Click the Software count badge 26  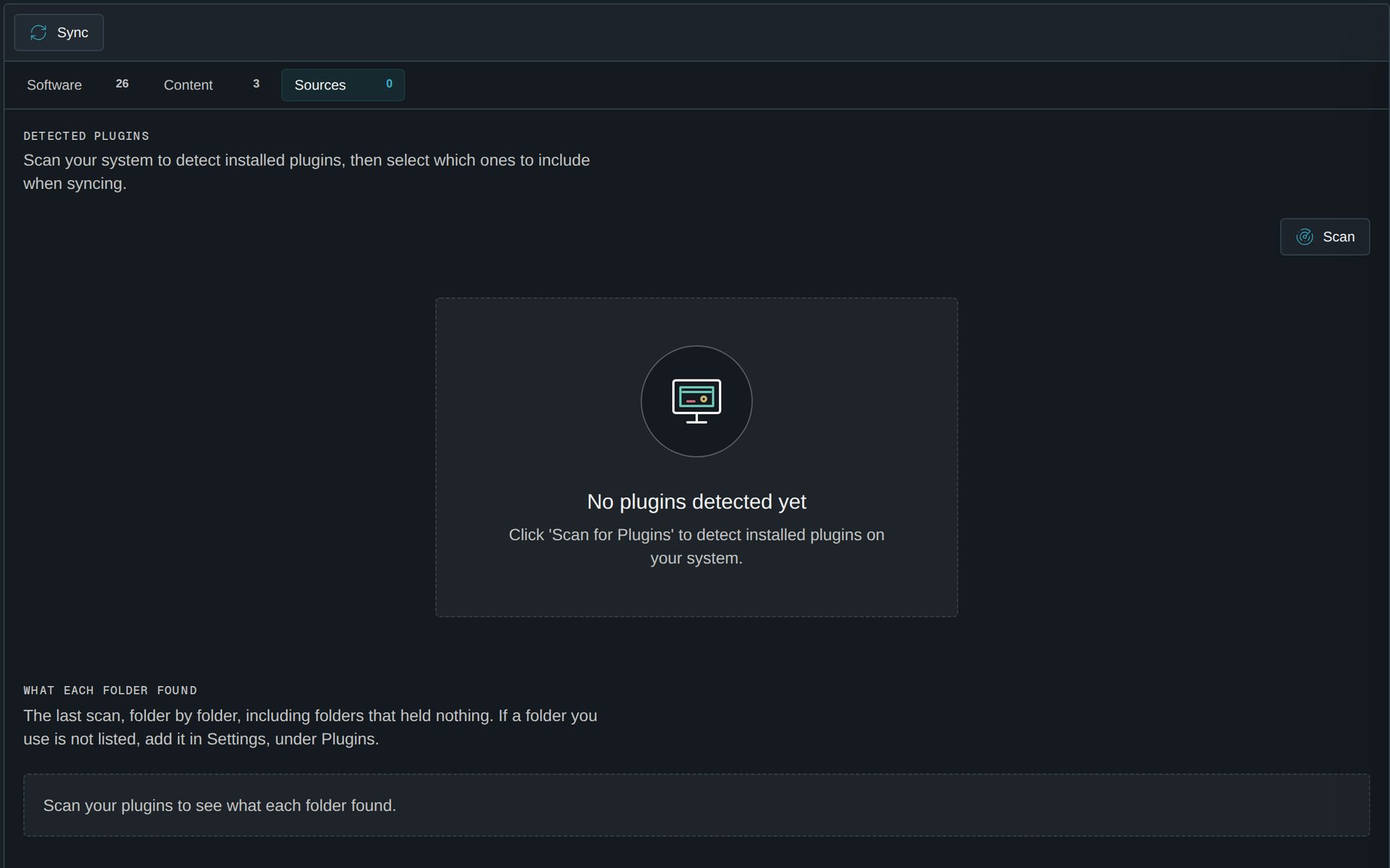point(122,84)
